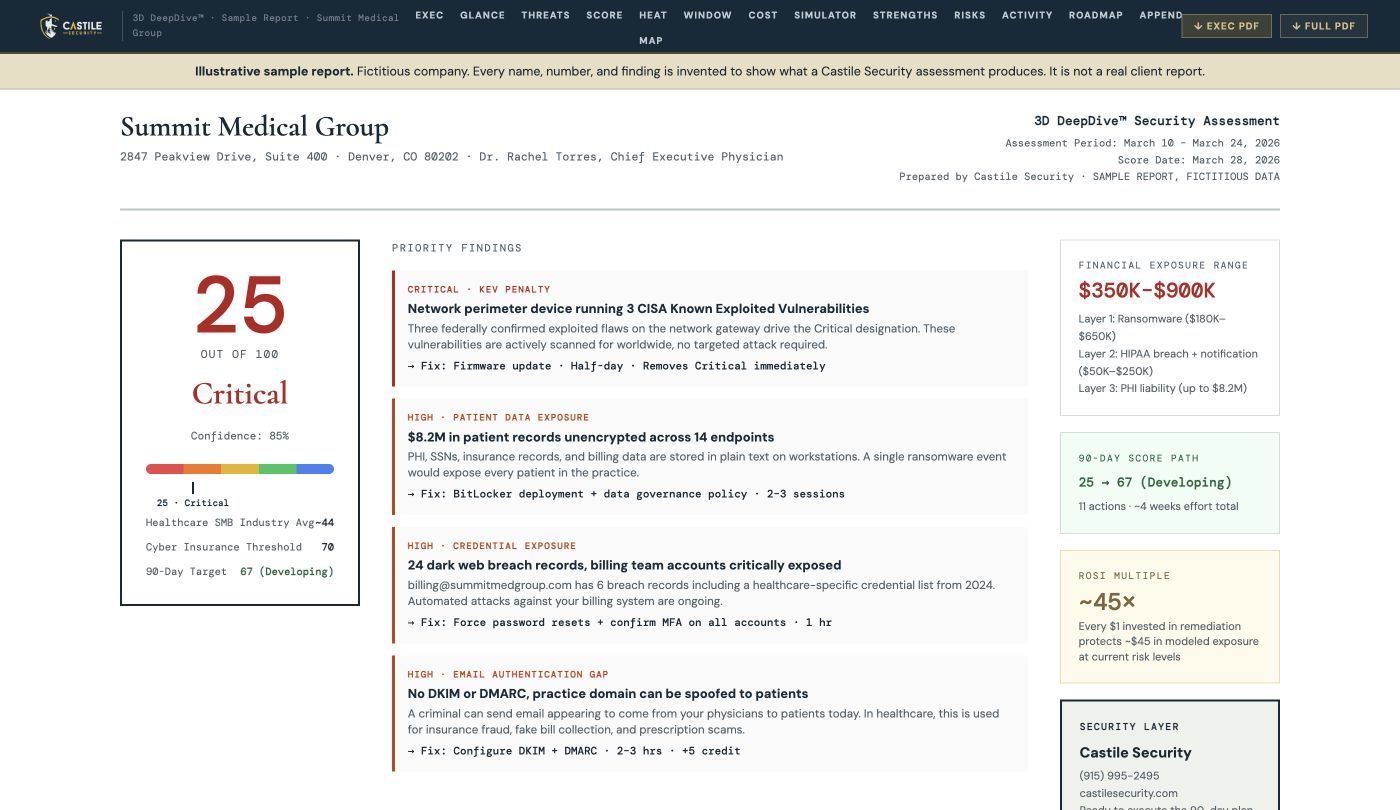Open the WINDOW section link

coord(708,15)
